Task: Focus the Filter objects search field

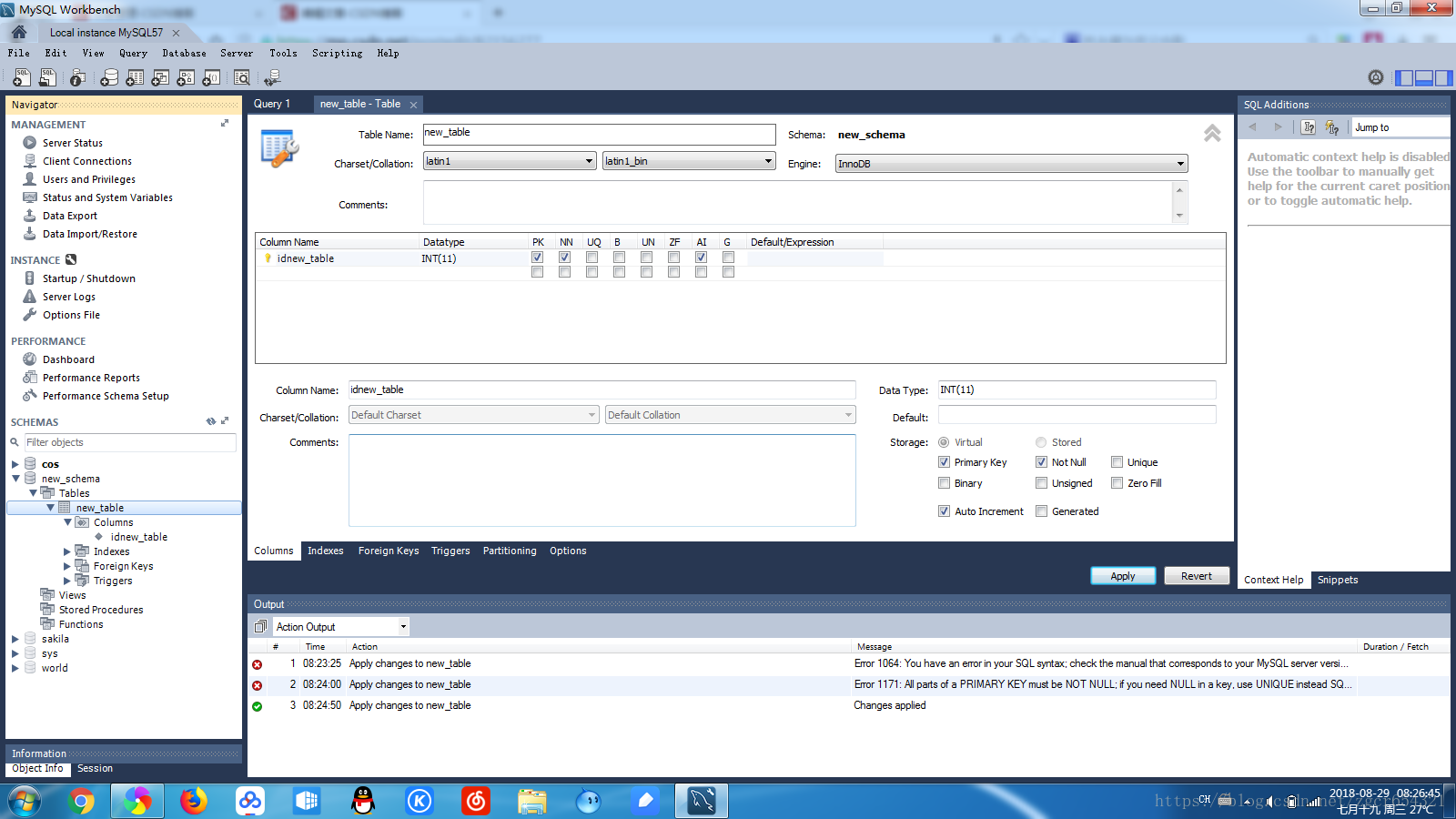Action: [130, 442]
